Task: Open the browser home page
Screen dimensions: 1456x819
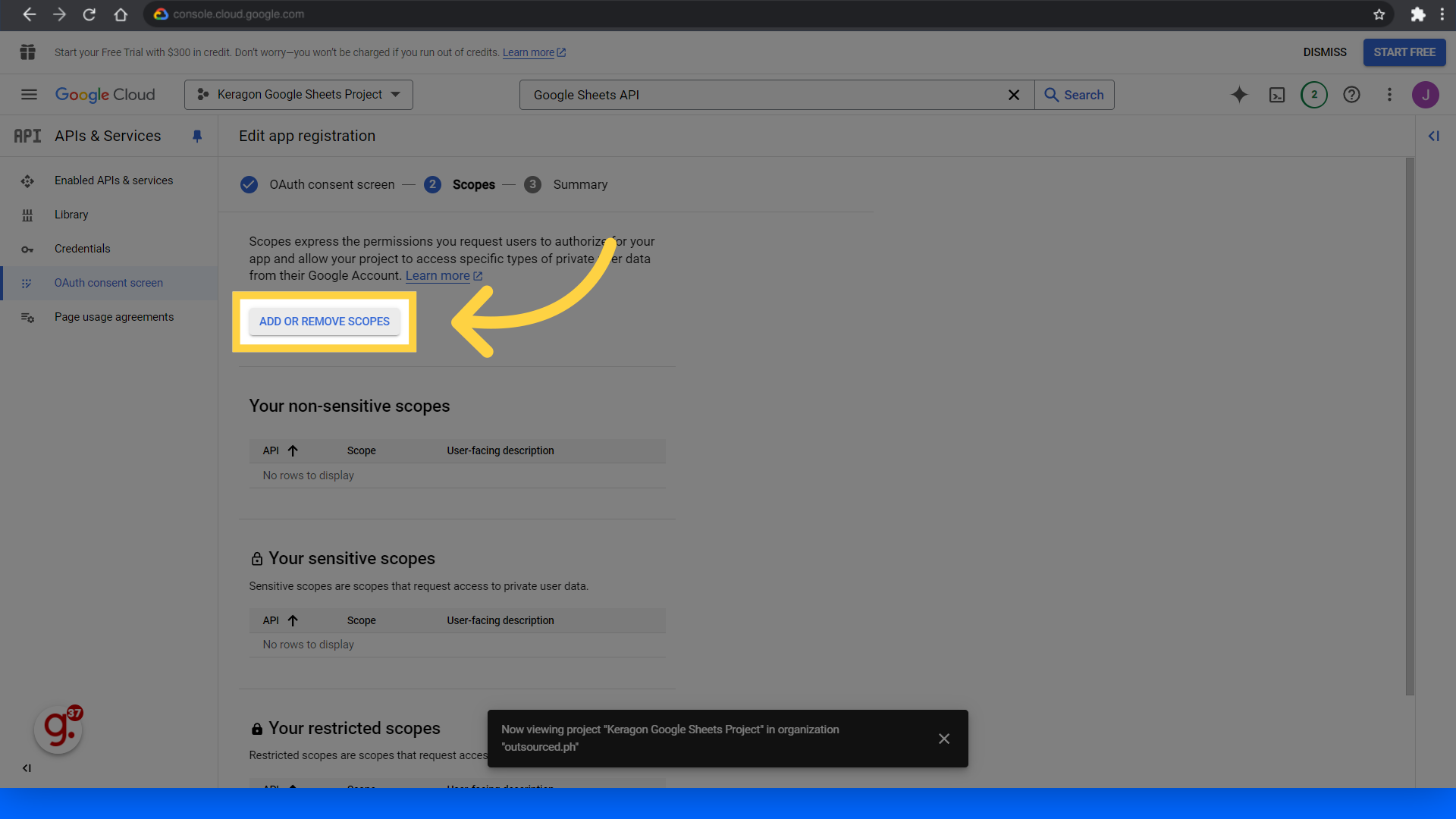Action: pyautogui.click(x=121, y=14)
